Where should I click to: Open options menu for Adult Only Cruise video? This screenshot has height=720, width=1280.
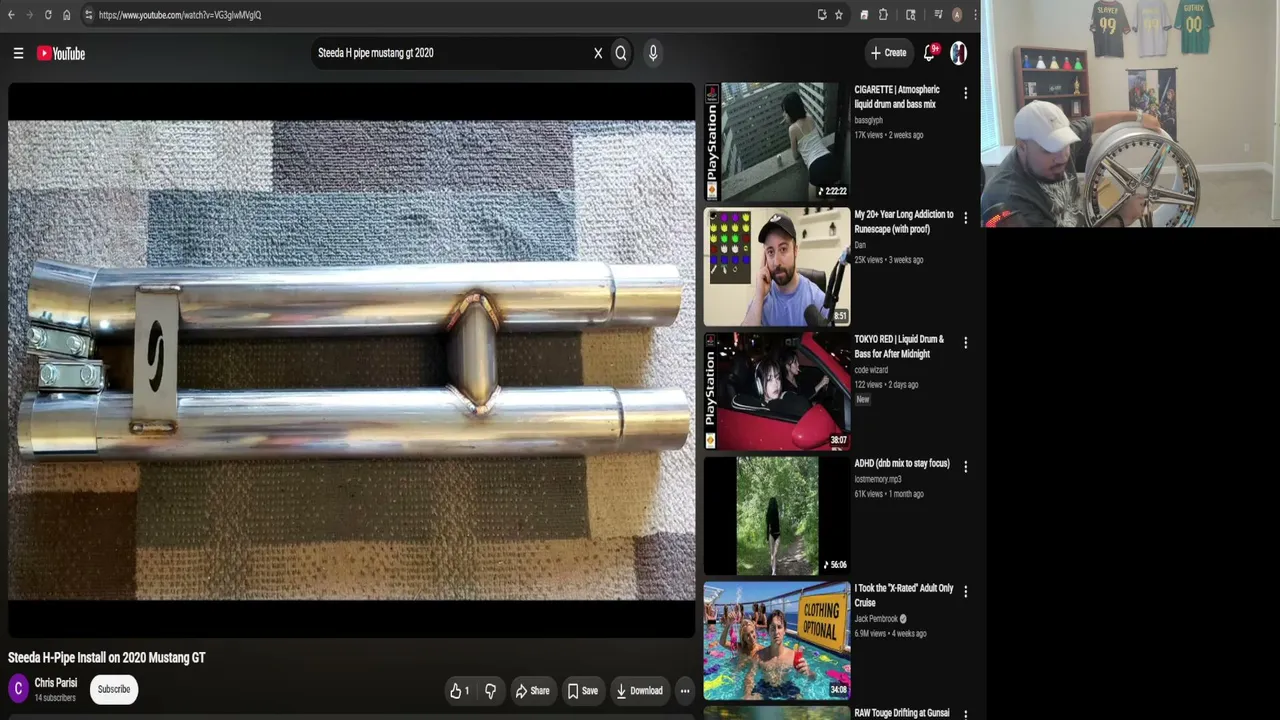click(x=965, y=592)
